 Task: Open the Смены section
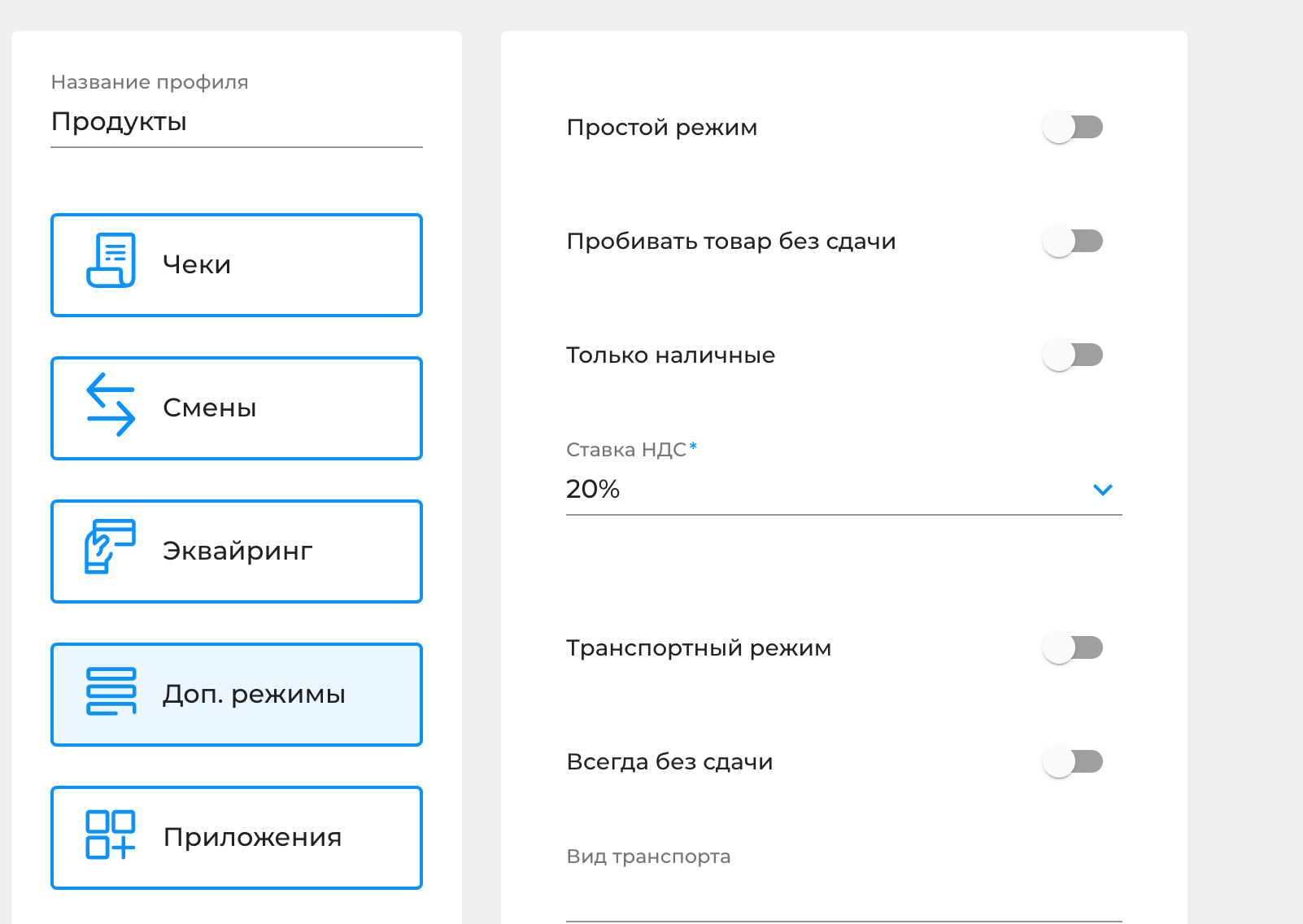click(210, 408)
